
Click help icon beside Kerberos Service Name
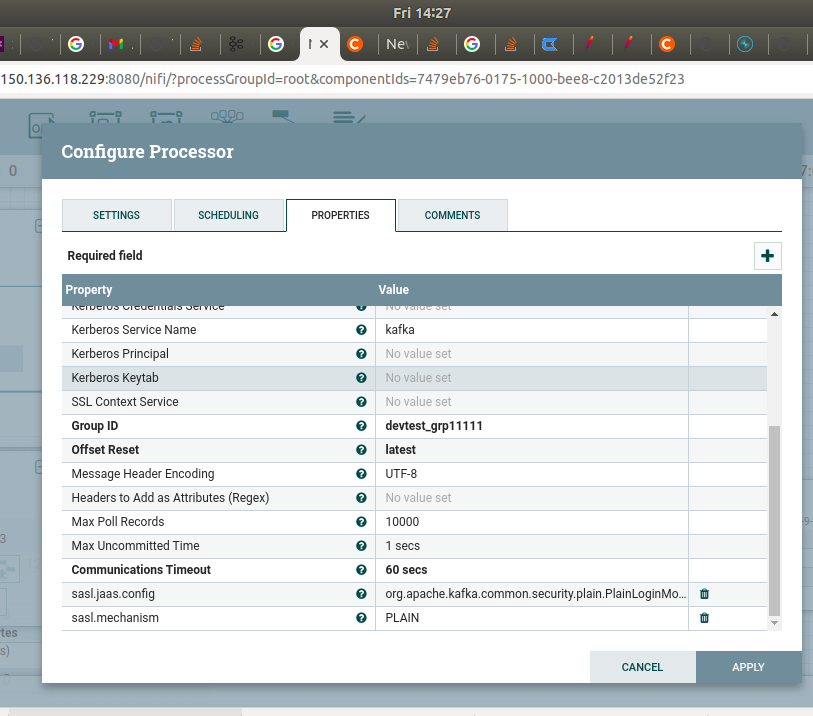[361, 330]
